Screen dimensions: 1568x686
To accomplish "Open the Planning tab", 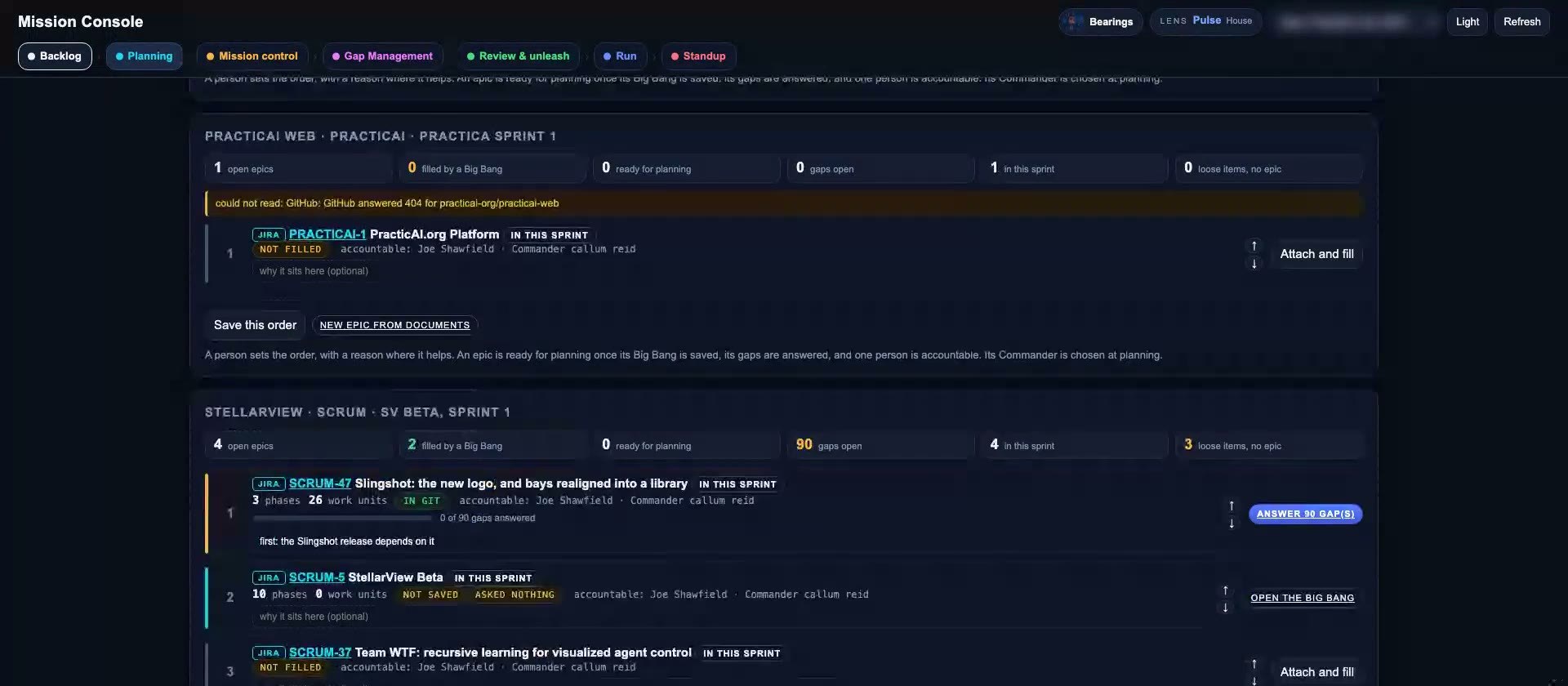I will (x=145, y=56).
